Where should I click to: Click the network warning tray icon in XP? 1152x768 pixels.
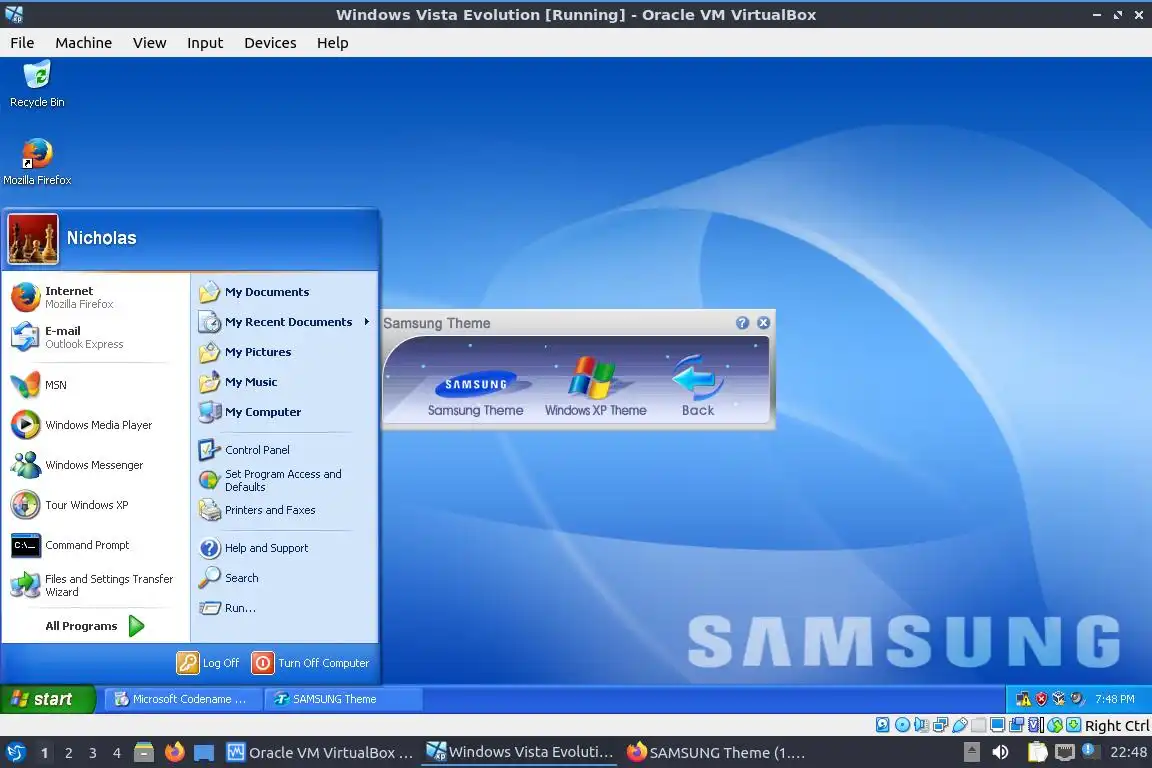click(1023, 699)
